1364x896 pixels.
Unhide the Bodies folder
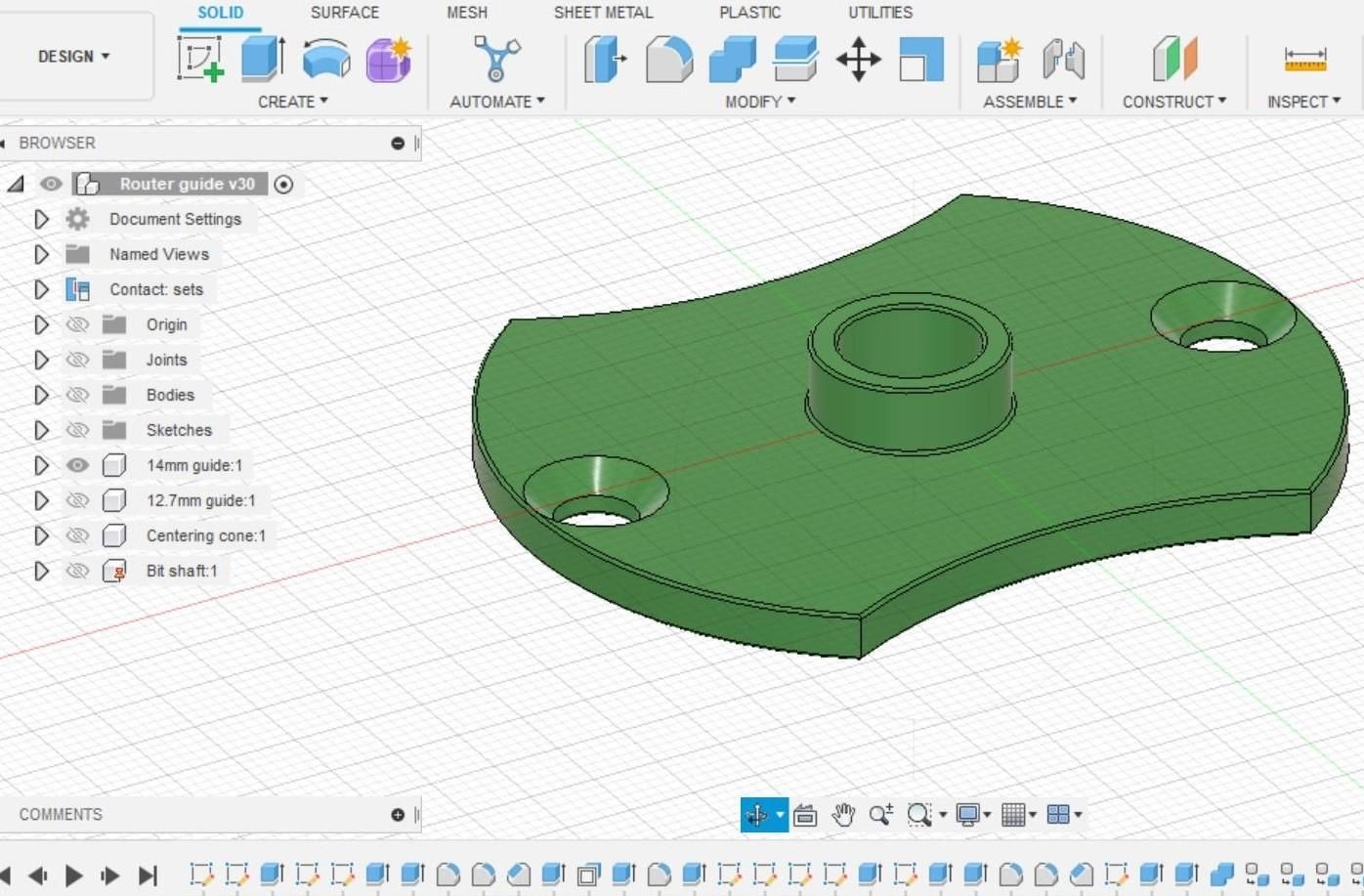point(77,395)
